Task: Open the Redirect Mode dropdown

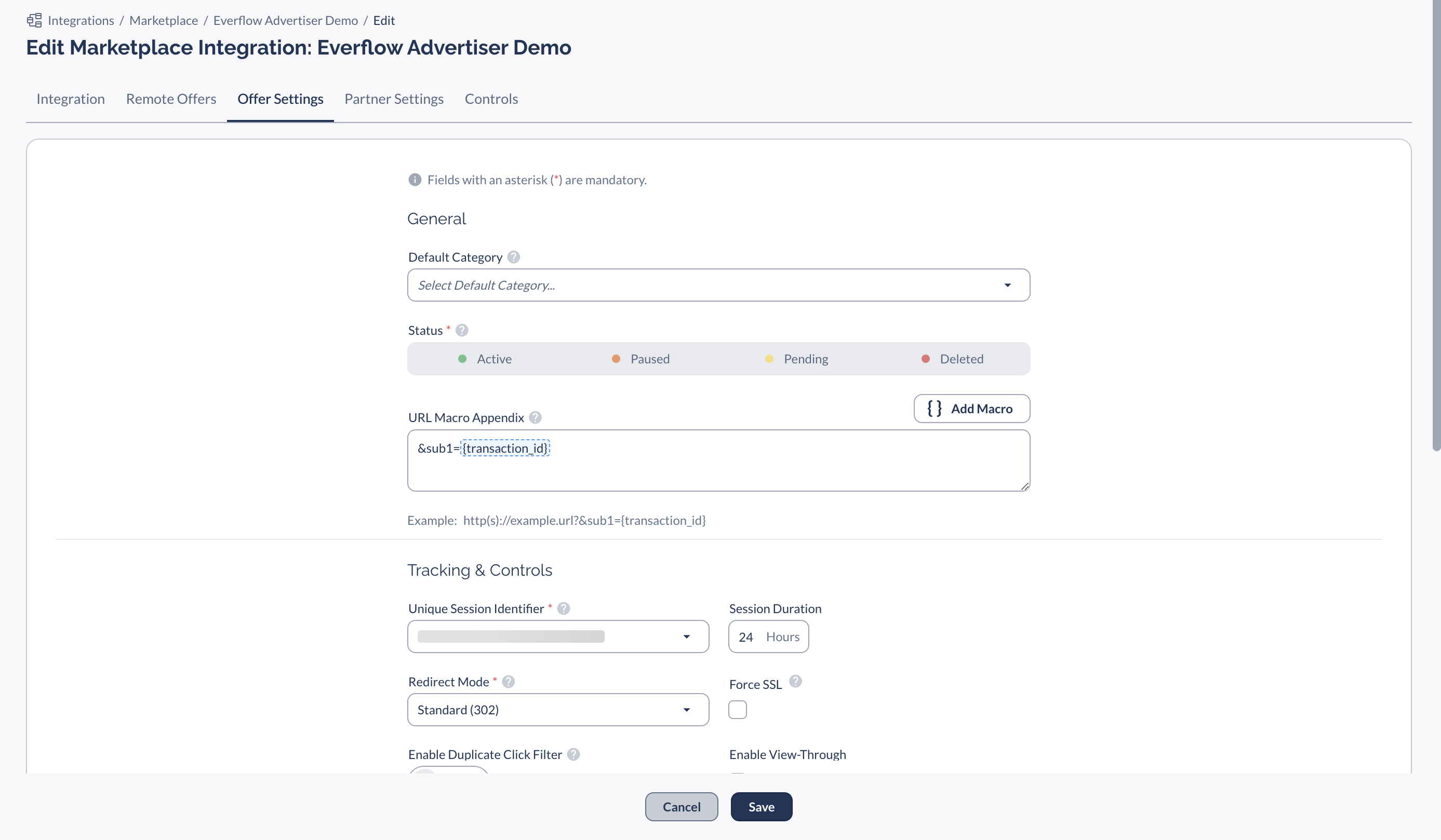Action: [x=558, y=710]
